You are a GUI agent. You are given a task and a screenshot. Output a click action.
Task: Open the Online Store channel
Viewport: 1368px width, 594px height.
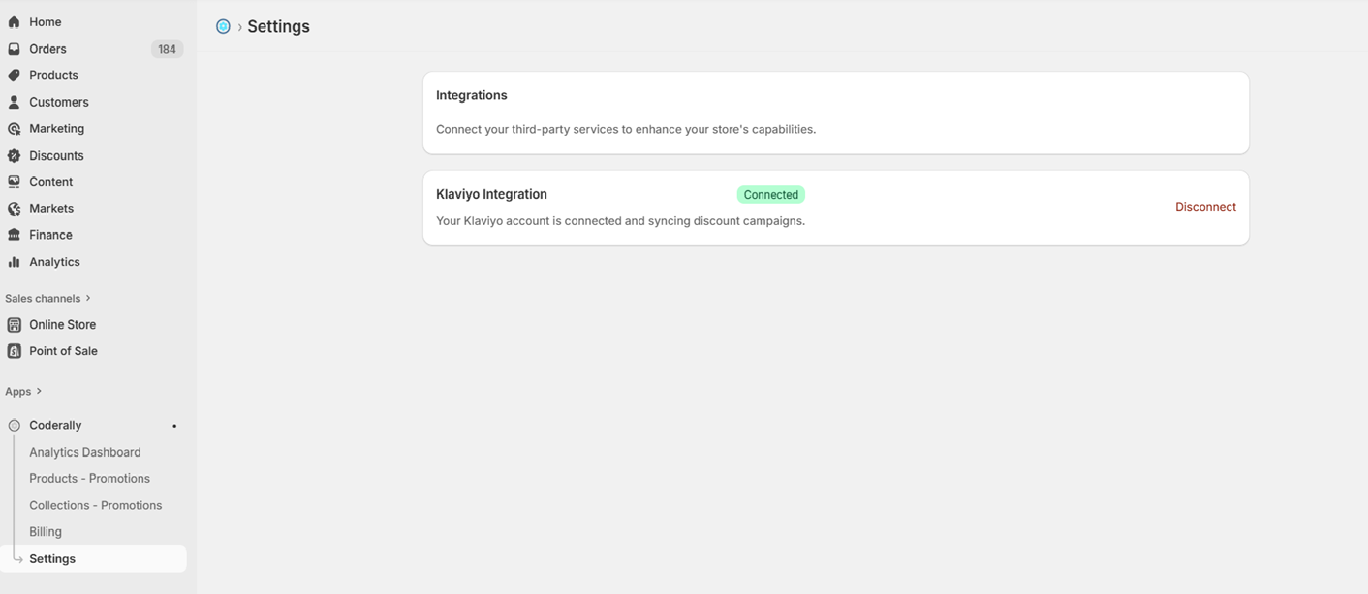63,324
